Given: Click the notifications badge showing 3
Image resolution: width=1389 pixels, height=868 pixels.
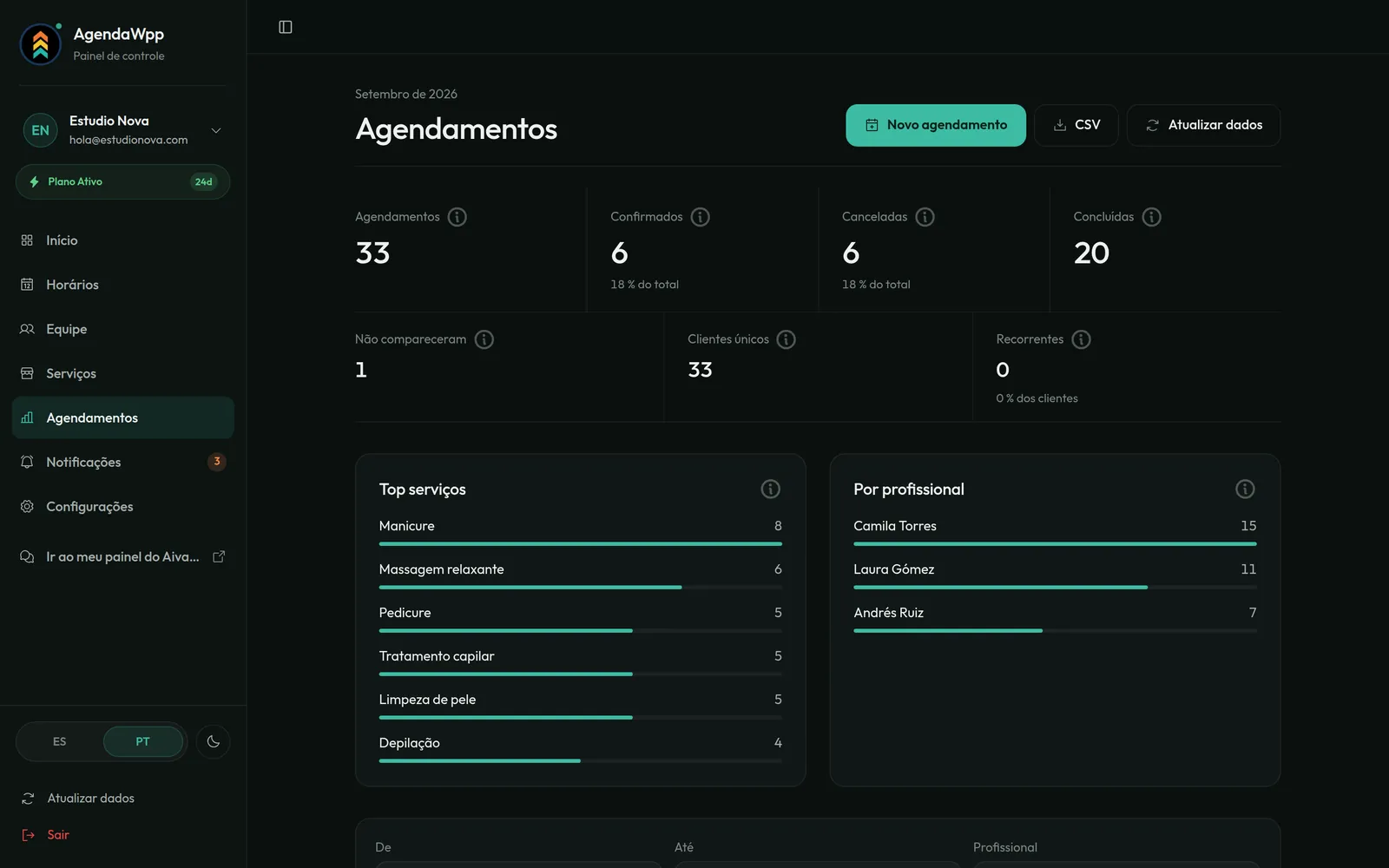Looking at the screenshot, I should [217, 462].
